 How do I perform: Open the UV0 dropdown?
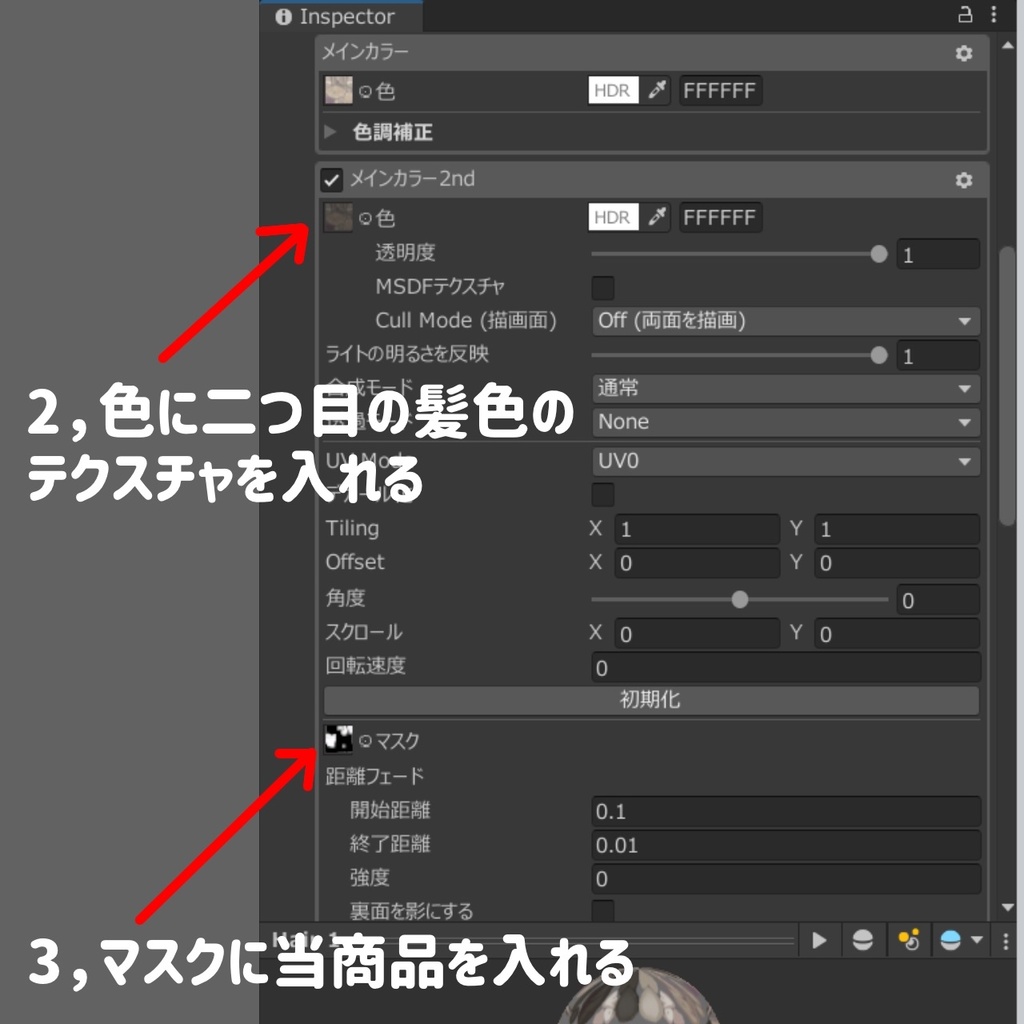click(785, 461)
